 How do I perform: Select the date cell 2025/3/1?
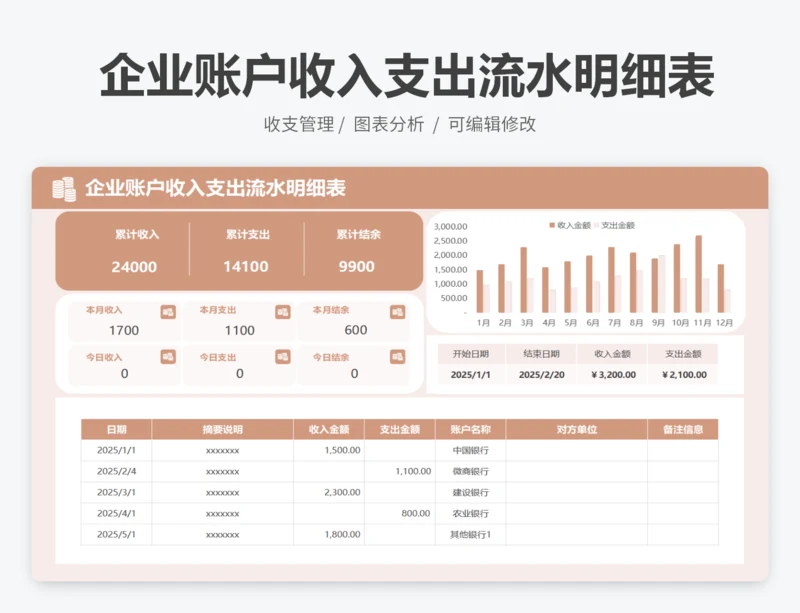click(x=116, y=493)
